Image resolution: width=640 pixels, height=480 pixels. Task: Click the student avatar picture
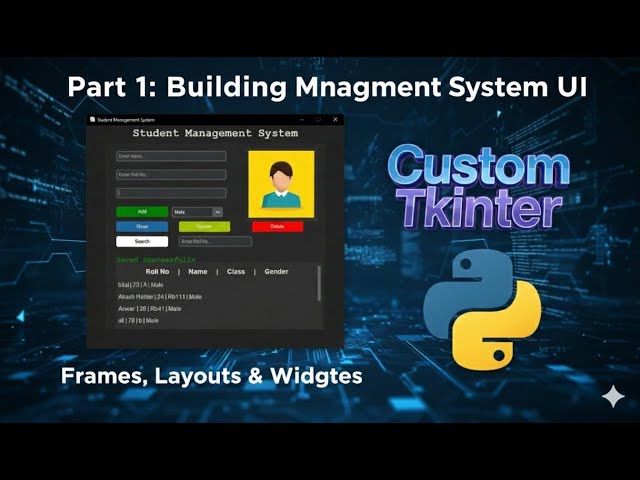(281, 184)
